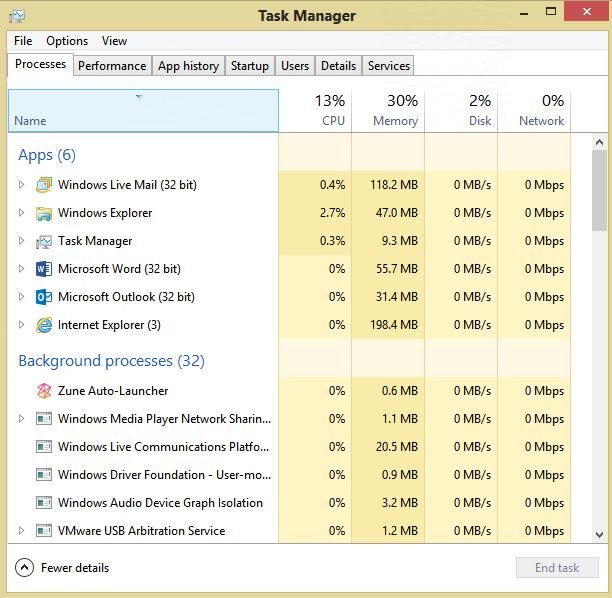Expand the Windows Live Mail process group
The image size is (612, 598).
tap(21, 184)
